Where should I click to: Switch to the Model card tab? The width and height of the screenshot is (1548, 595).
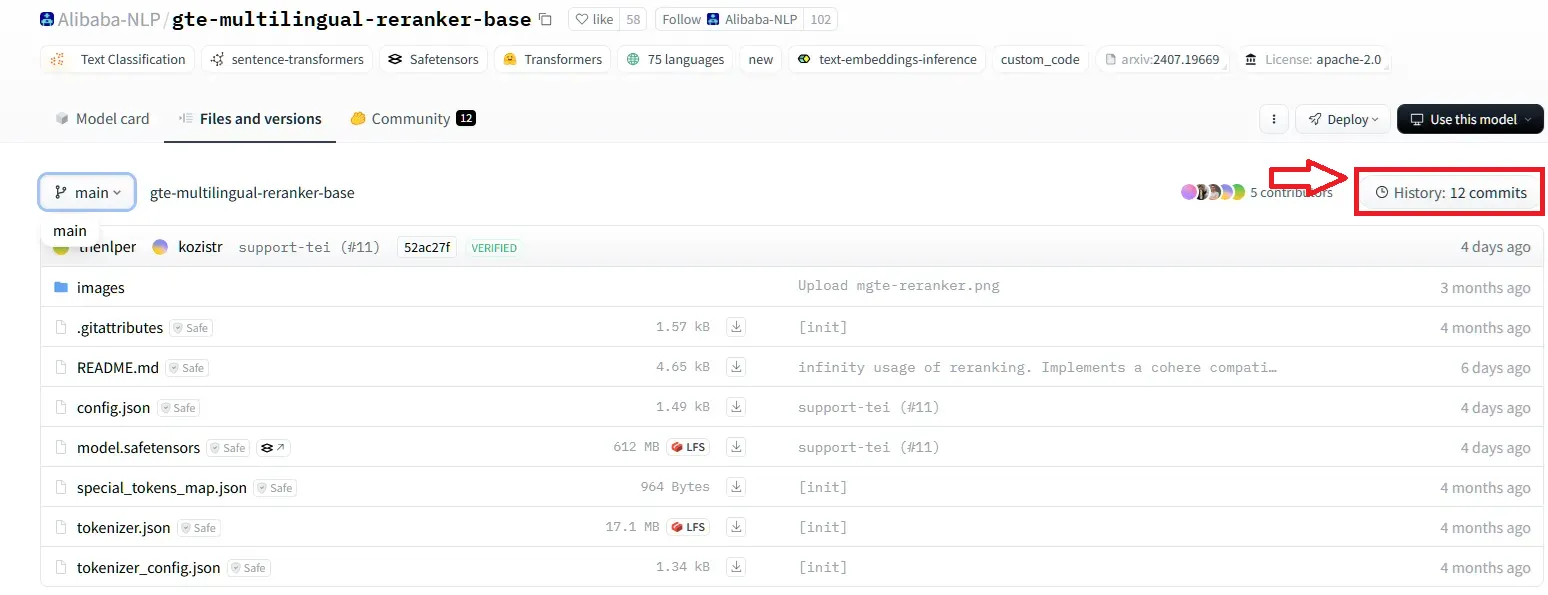[102, 118]
